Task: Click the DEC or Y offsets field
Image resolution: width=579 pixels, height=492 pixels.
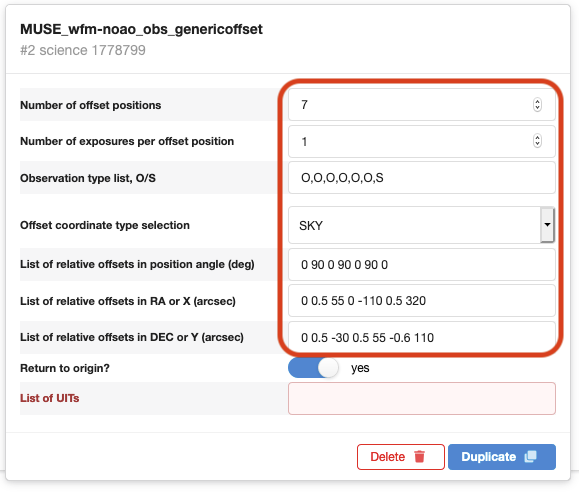Action: [422, 337]
